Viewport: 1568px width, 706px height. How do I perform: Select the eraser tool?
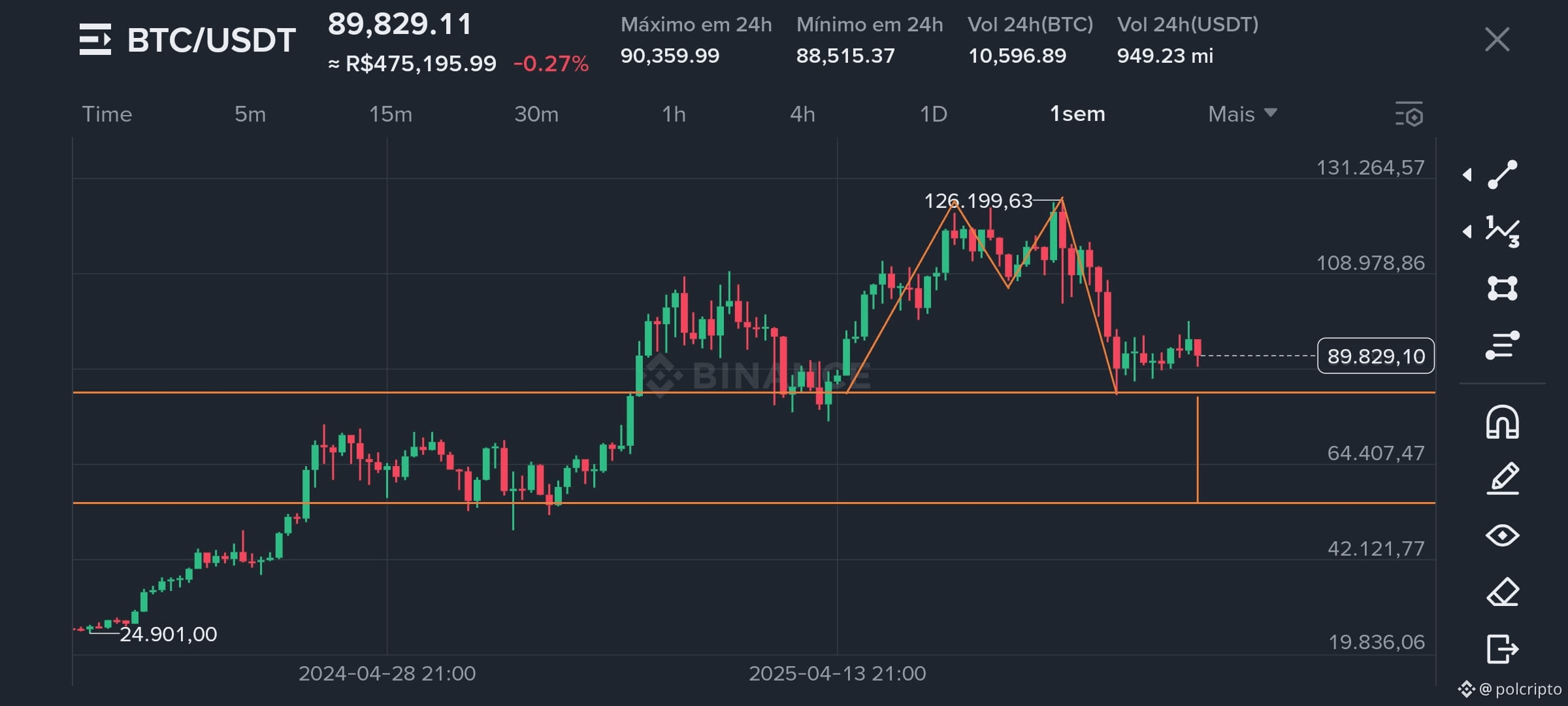click(x=1502, y=592)
